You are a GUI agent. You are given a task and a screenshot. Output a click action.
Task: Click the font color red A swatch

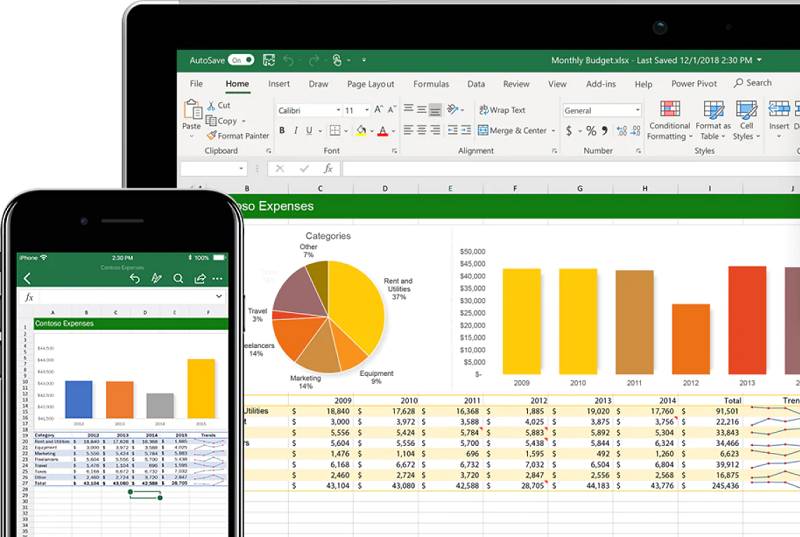pos(381,131)
